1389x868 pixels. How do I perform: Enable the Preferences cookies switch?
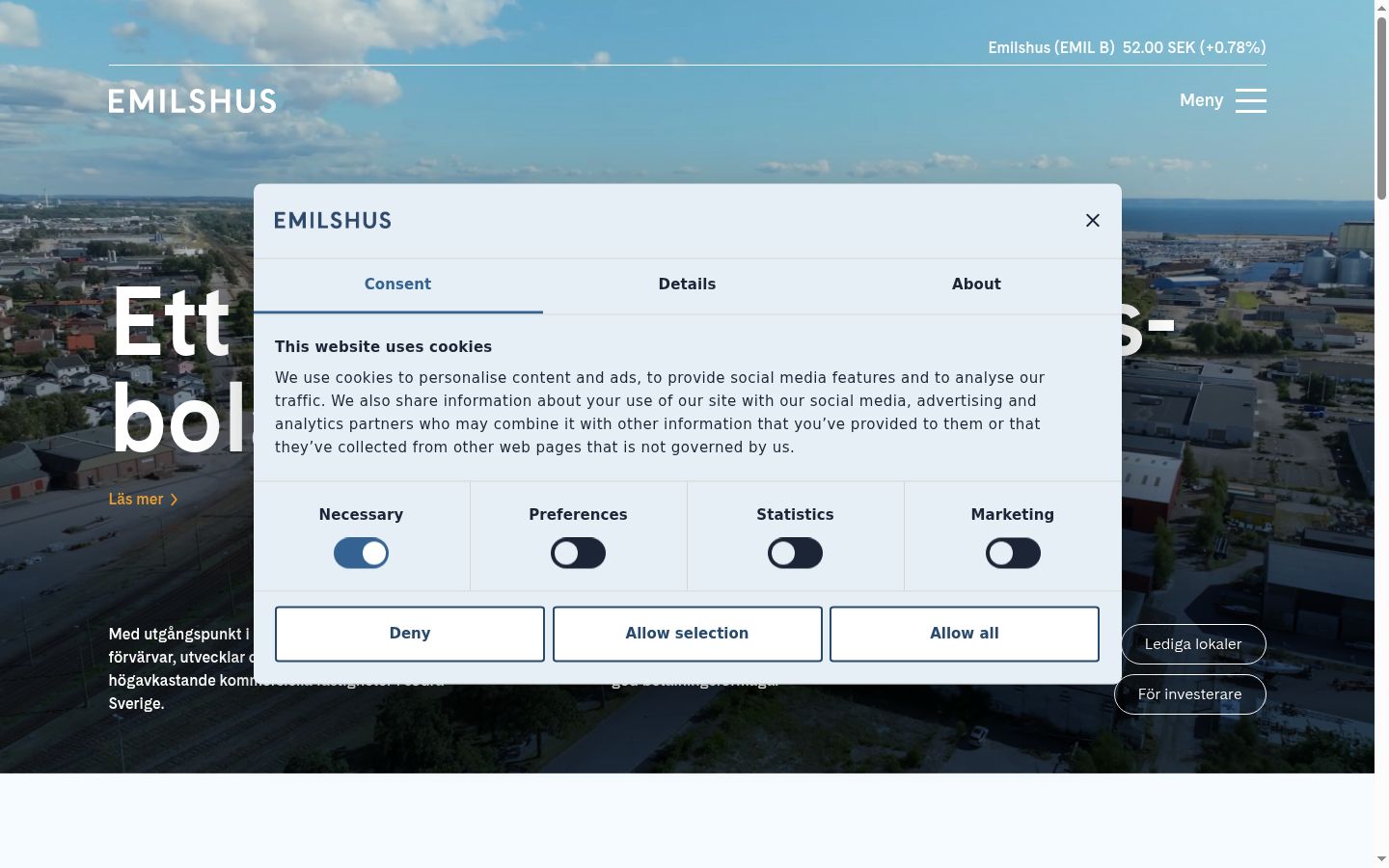point(578,554)
